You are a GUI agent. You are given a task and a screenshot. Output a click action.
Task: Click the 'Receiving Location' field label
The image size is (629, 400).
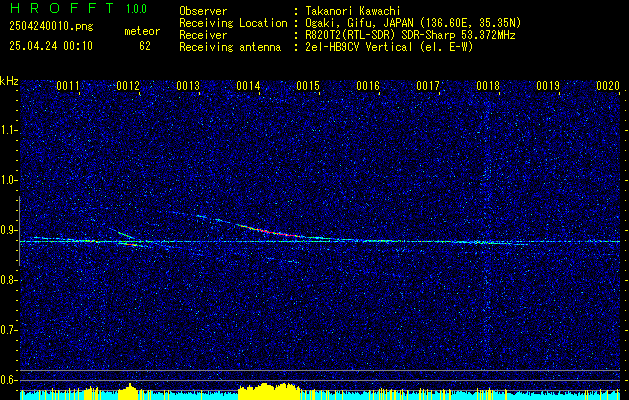pyautogui.click(x=233, y=23)
